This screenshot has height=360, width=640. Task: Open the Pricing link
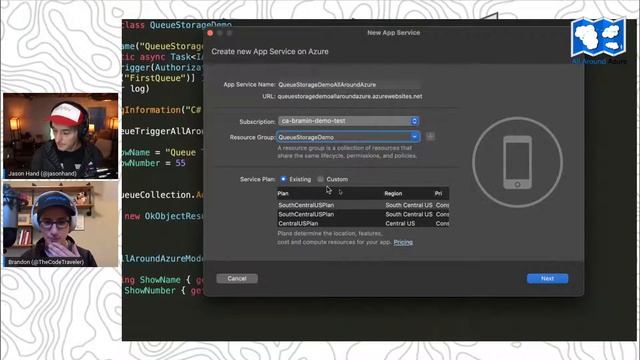tap(403, 242)
